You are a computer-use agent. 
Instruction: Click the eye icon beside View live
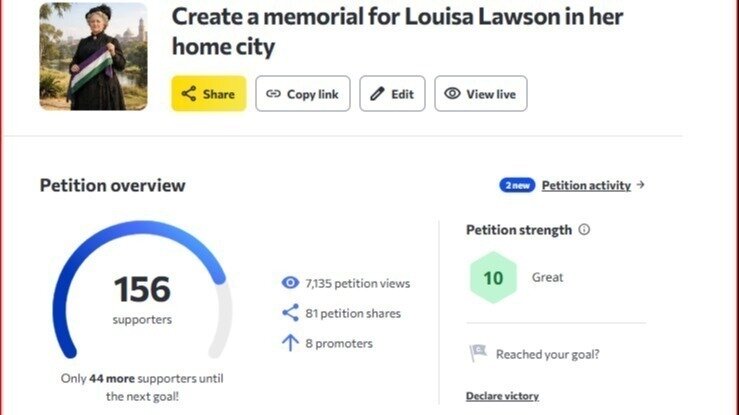tap(452, 93)
